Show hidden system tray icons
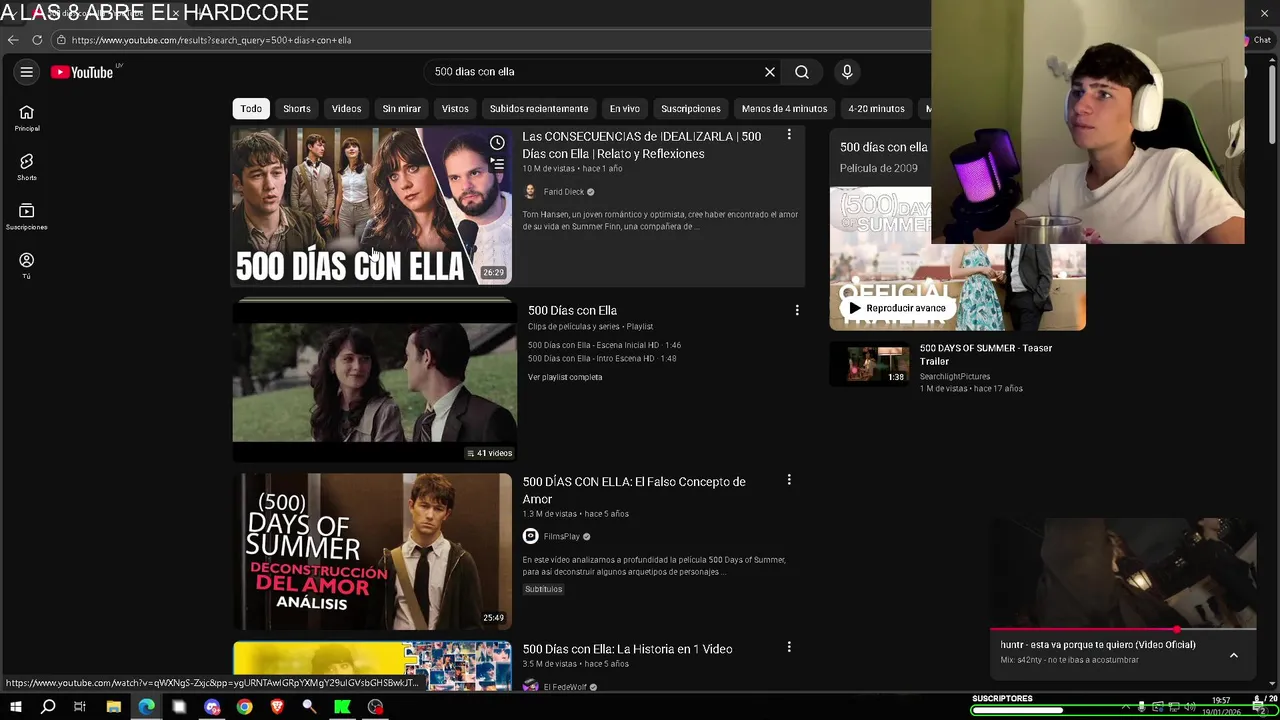The width and height of the screenshot is (1280, 720). (1127, 707)
